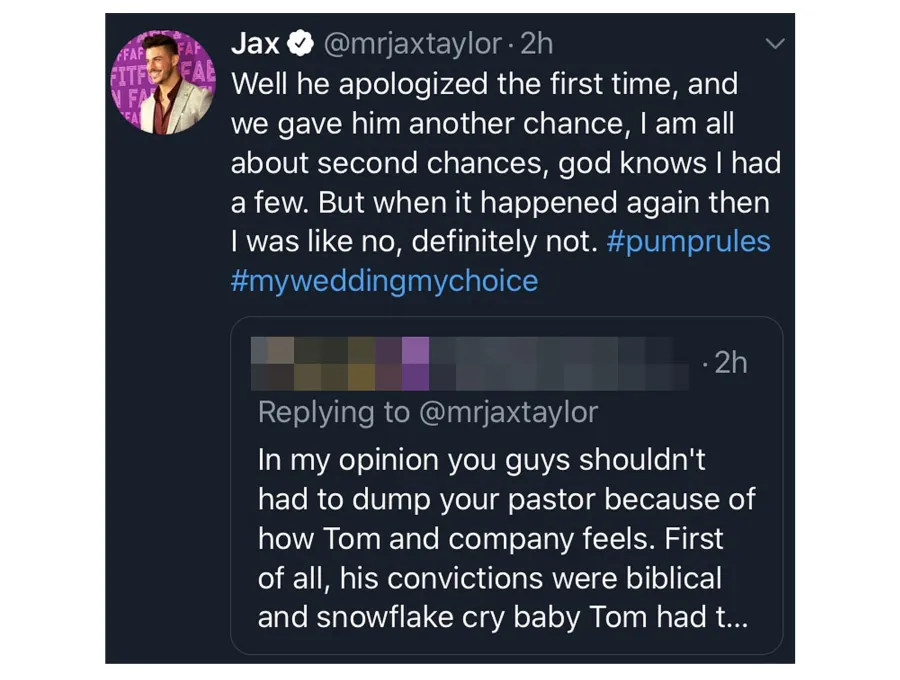Screen dimensions: 900x680
Task: Expand the down-arrow menu on Jax's tweet
Action: 776,44
